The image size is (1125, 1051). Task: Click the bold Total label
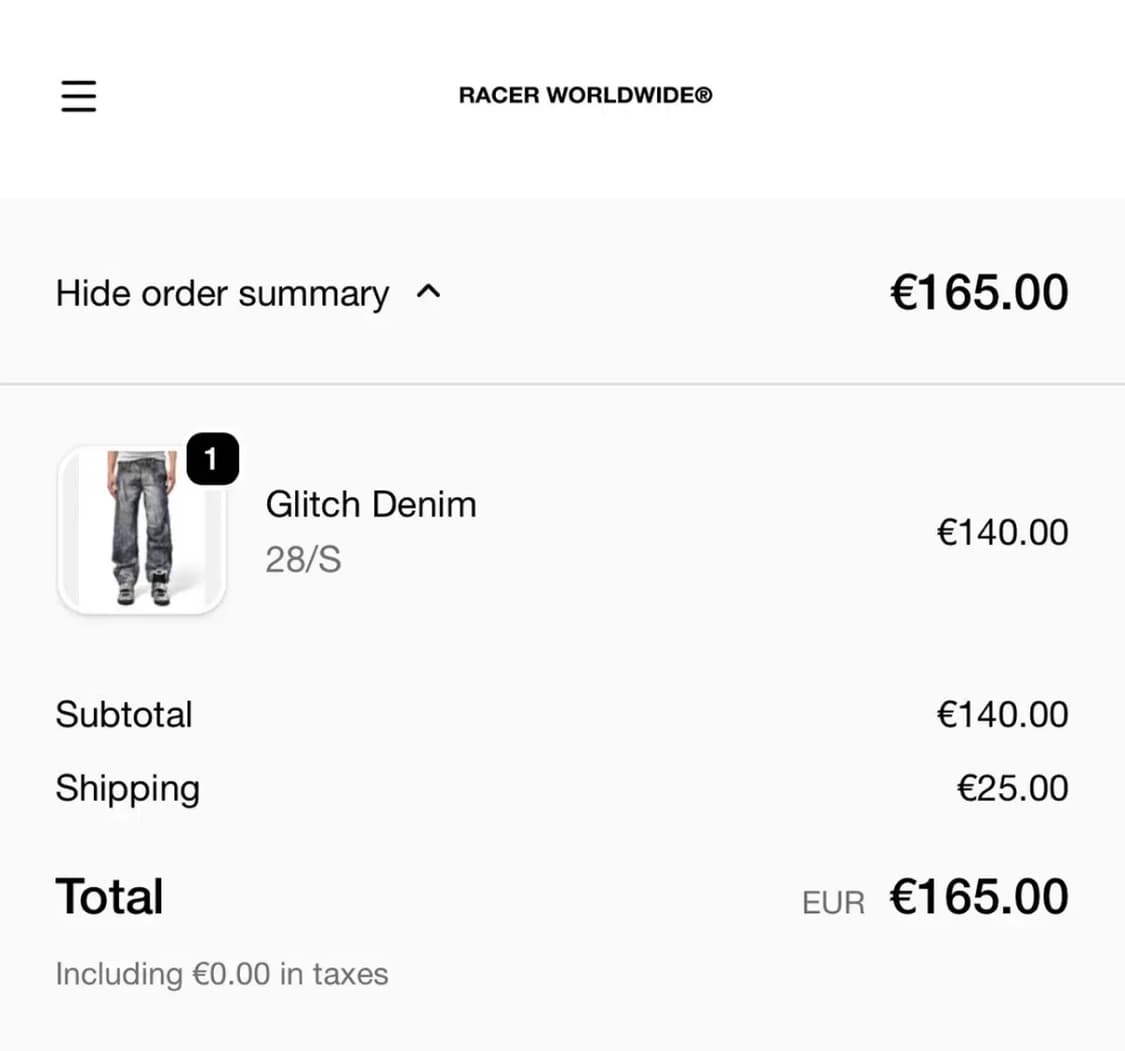[109, 896]
